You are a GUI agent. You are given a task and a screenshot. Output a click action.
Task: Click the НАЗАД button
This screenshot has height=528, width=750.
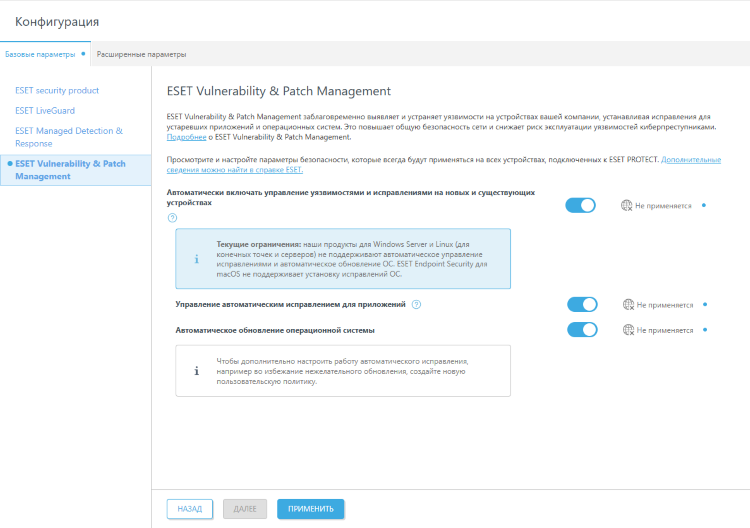(x=190, y=509)
